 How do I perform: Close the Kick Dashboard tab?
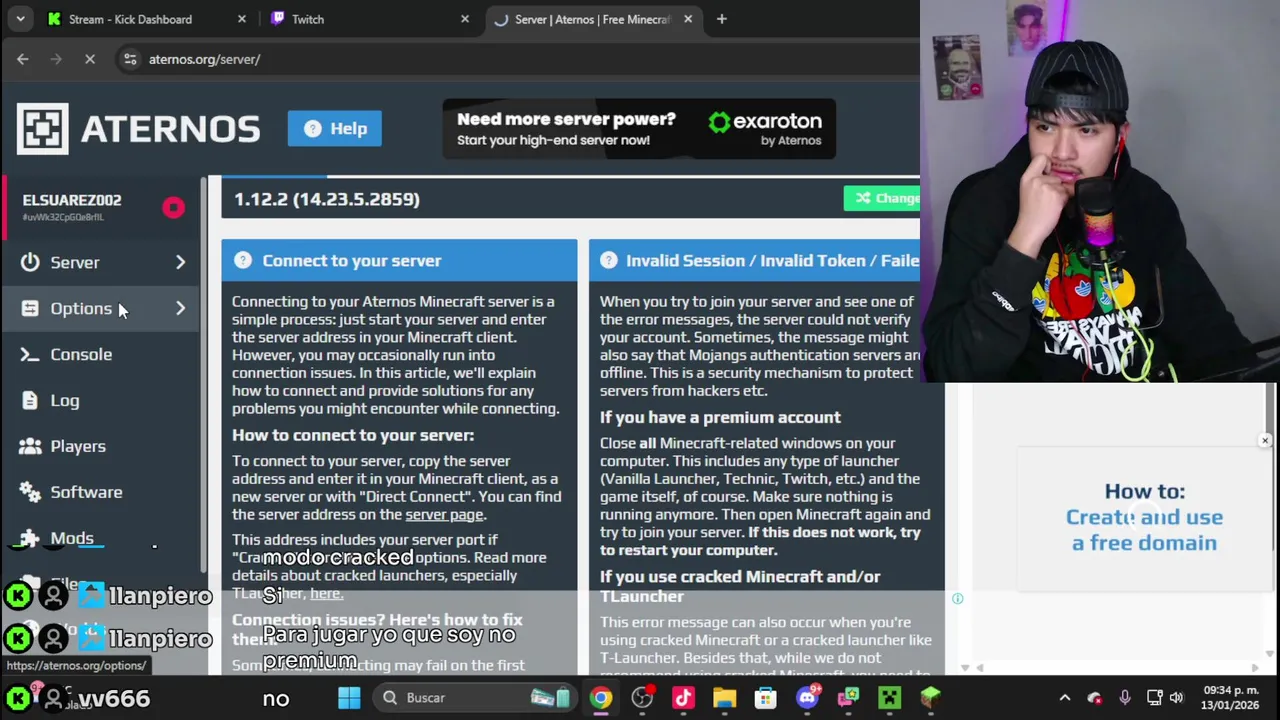click(241, 19)
